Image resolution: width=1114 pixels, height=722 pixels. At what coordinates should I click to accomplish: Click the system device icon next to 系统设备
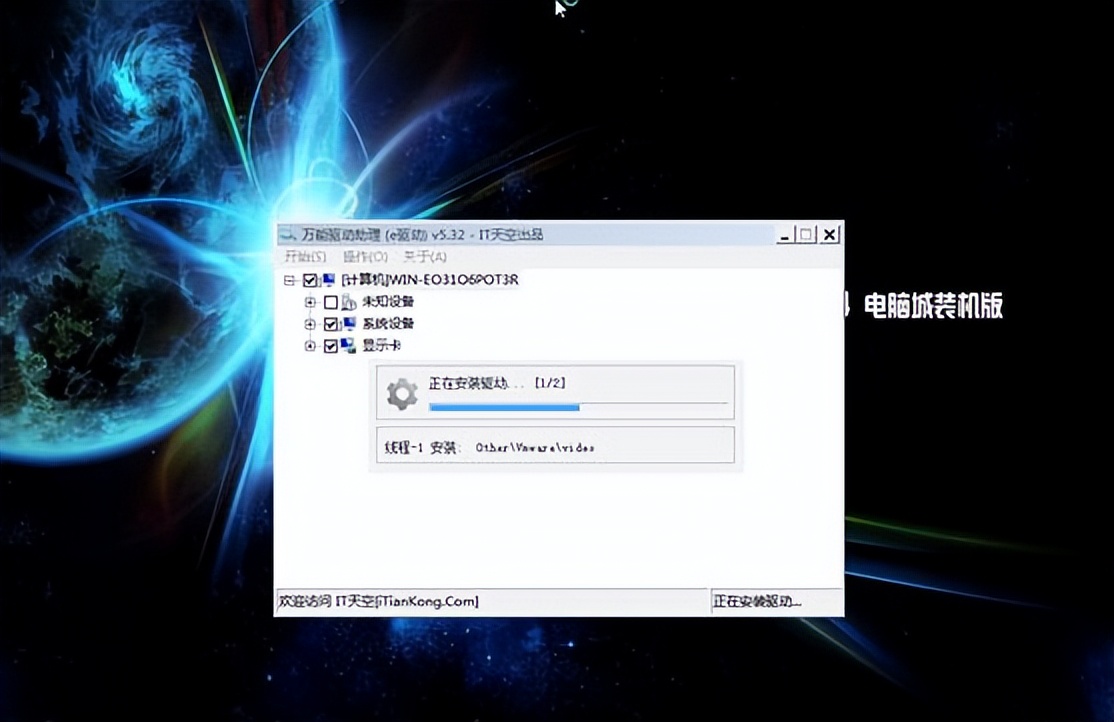(349, 324)
